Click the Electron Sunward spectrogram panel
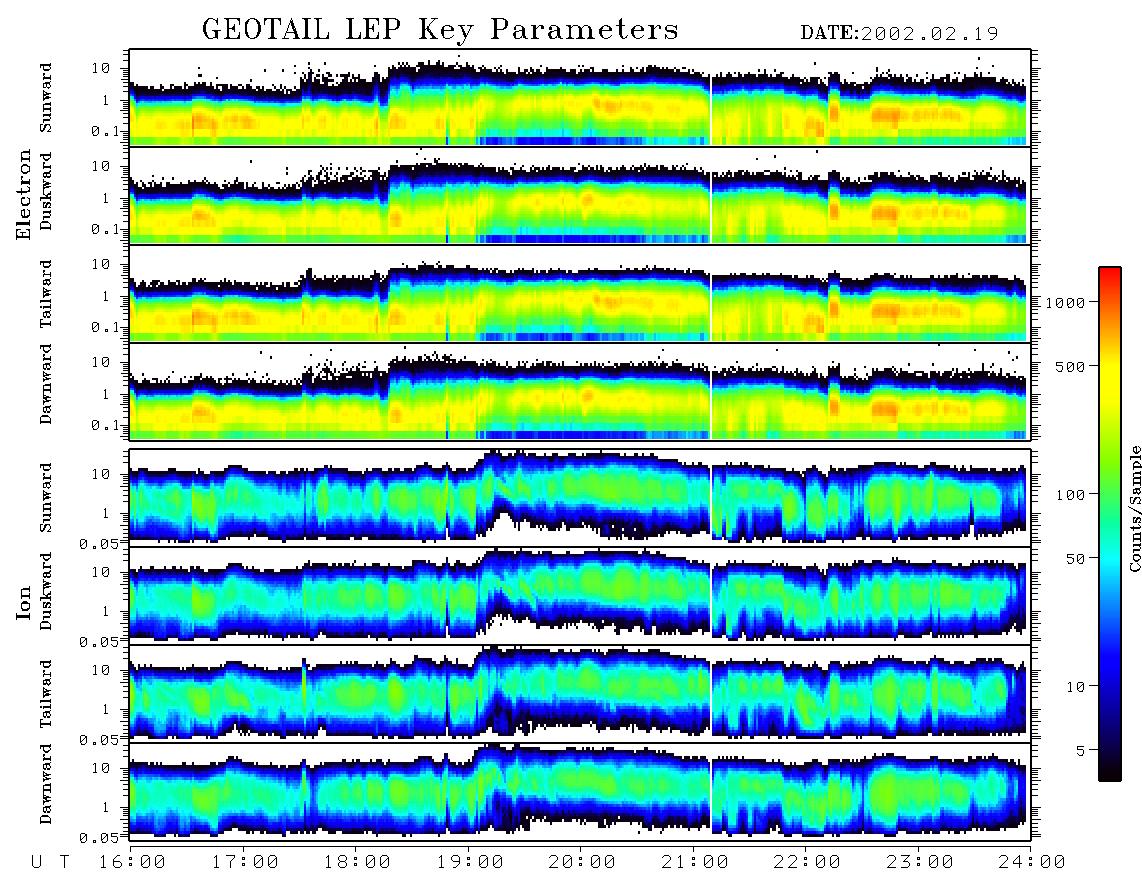 (x=580, y=98)
